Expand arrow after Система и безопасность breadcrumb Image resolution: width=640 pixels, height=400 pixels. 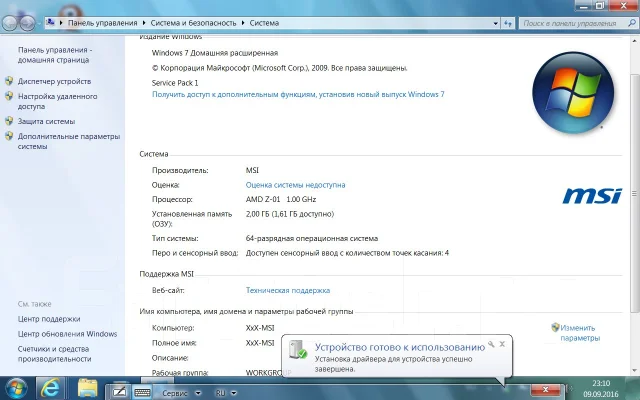click(x=243, y=23)
